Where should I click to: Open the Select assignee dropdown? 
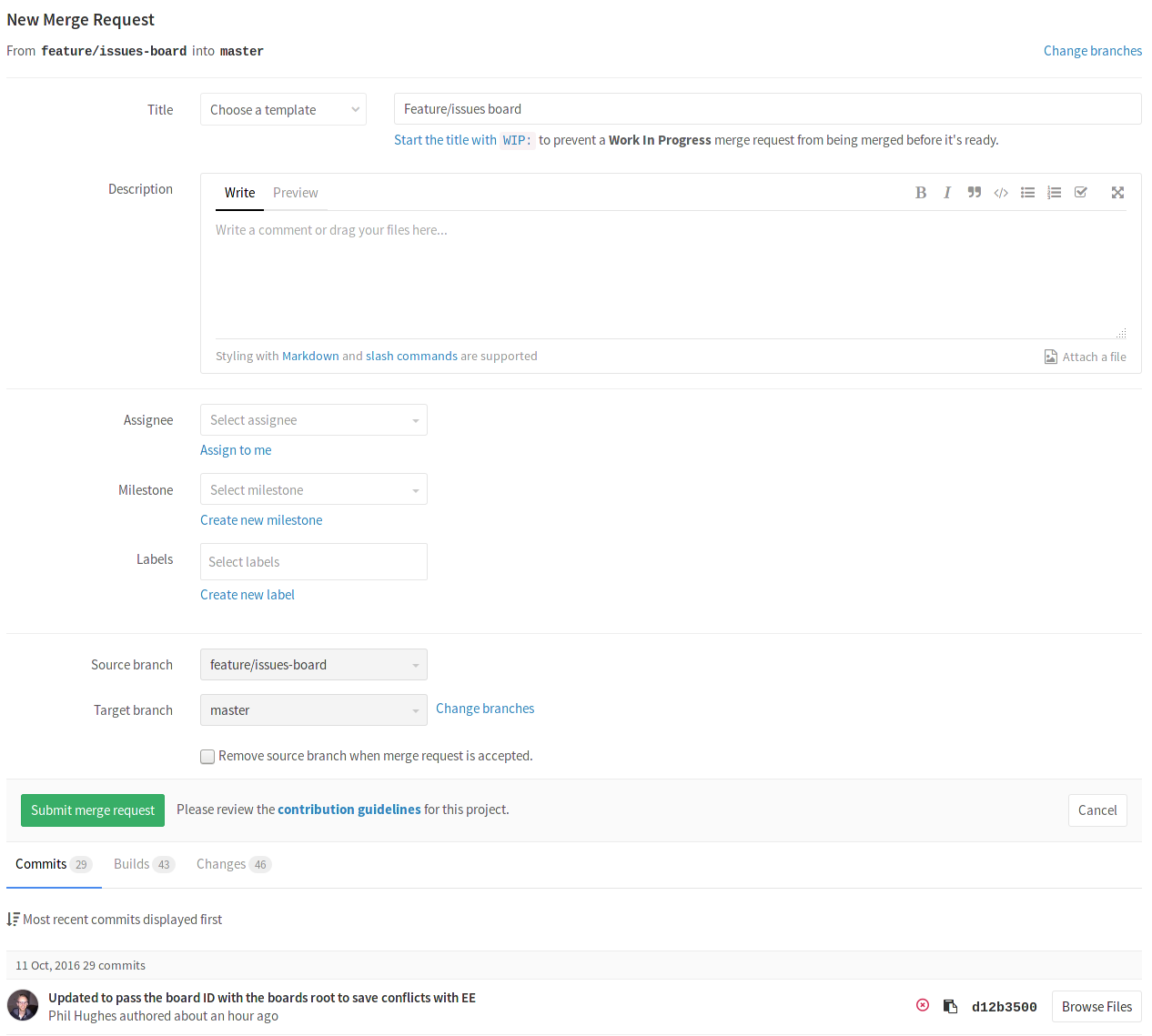tap(313, 419)
